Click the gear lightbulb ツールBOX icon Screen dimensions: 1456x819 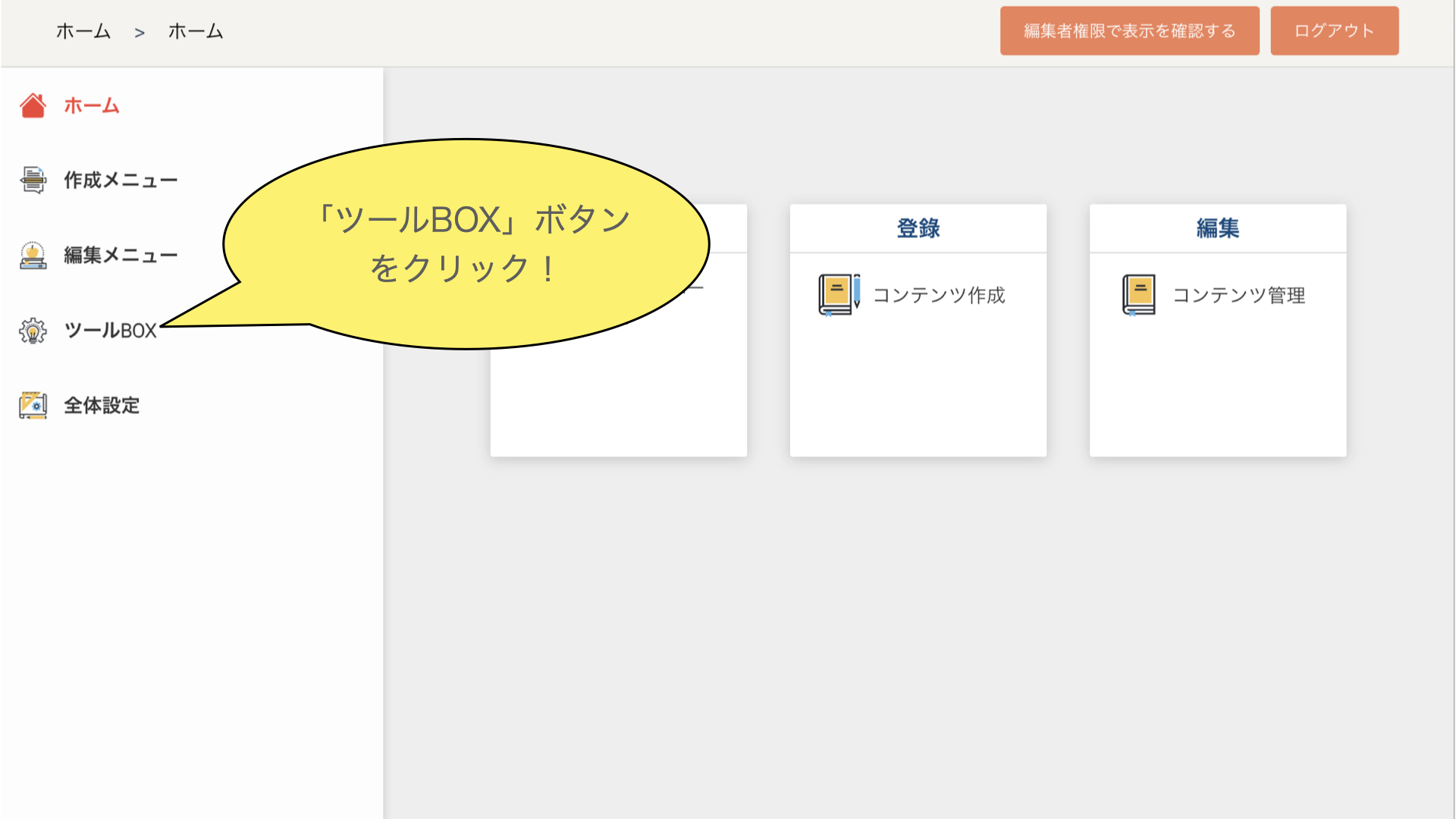[33, 331]
